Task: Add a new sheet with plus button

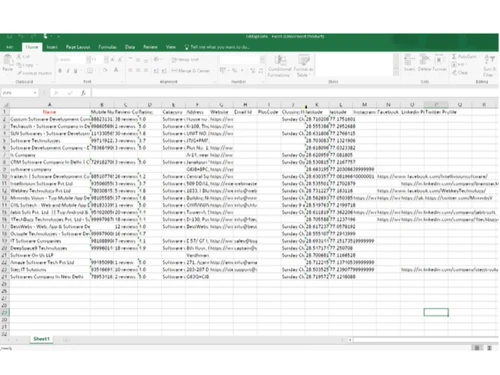Action: [x=66, y=340]
